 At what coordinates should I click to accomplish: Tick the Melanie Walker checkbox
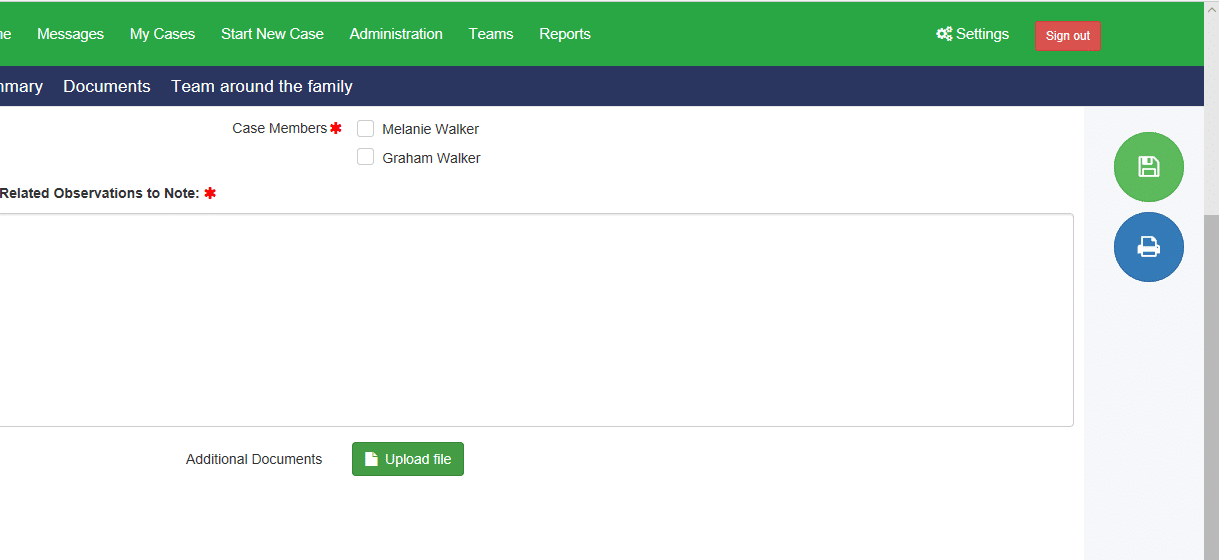pos(366,128)
